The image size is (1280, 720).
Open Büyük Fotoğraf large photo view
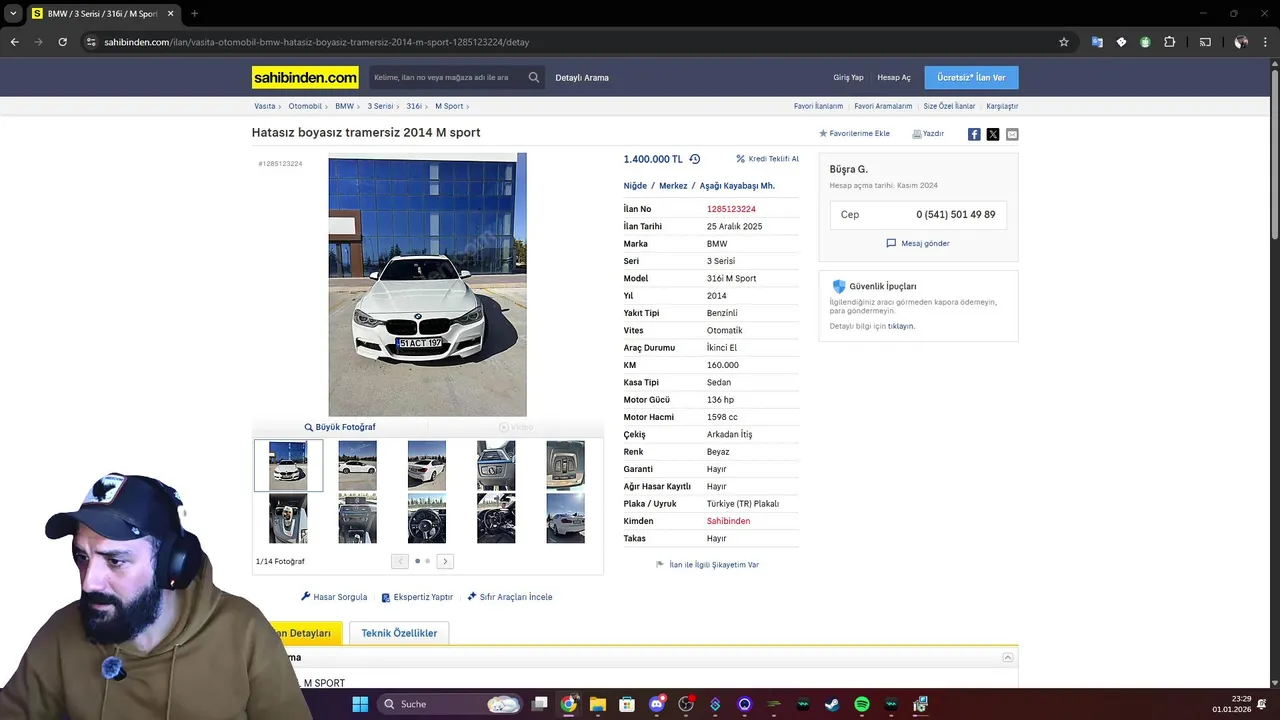click(x=340, y=427)
